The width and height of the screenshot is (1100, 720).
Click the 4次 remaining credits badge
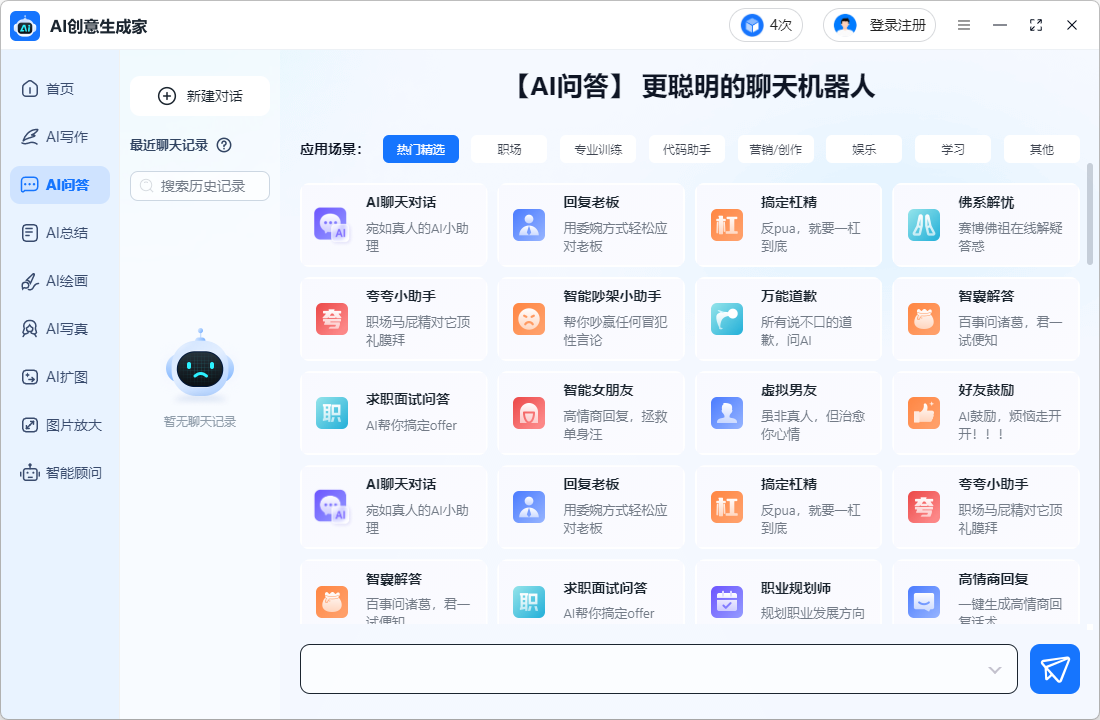(766, 25)
